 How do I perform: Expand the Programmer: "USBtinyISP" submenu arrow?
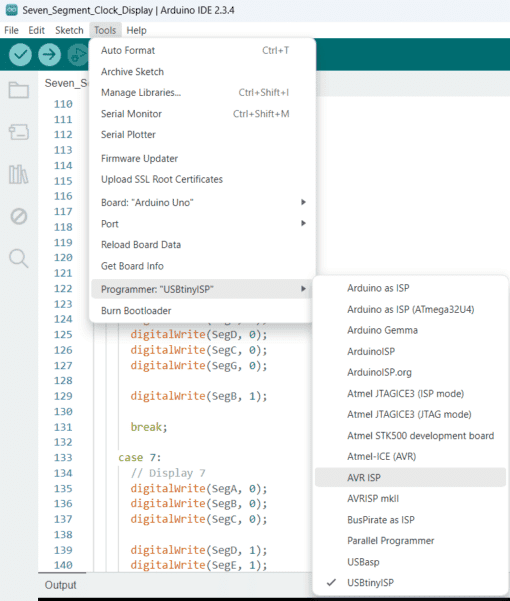tap(303, 289)
